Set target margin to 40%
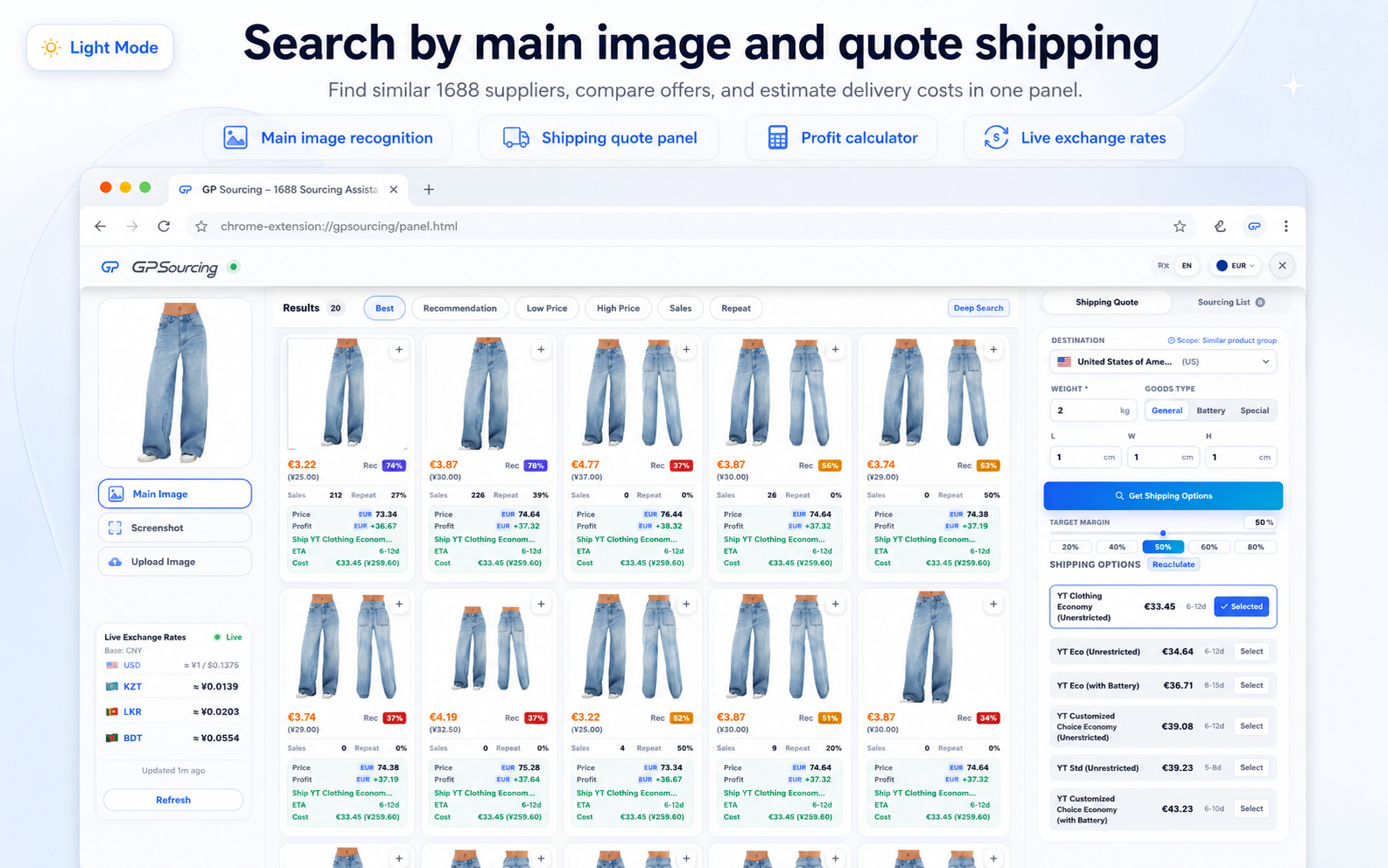 1117,547
